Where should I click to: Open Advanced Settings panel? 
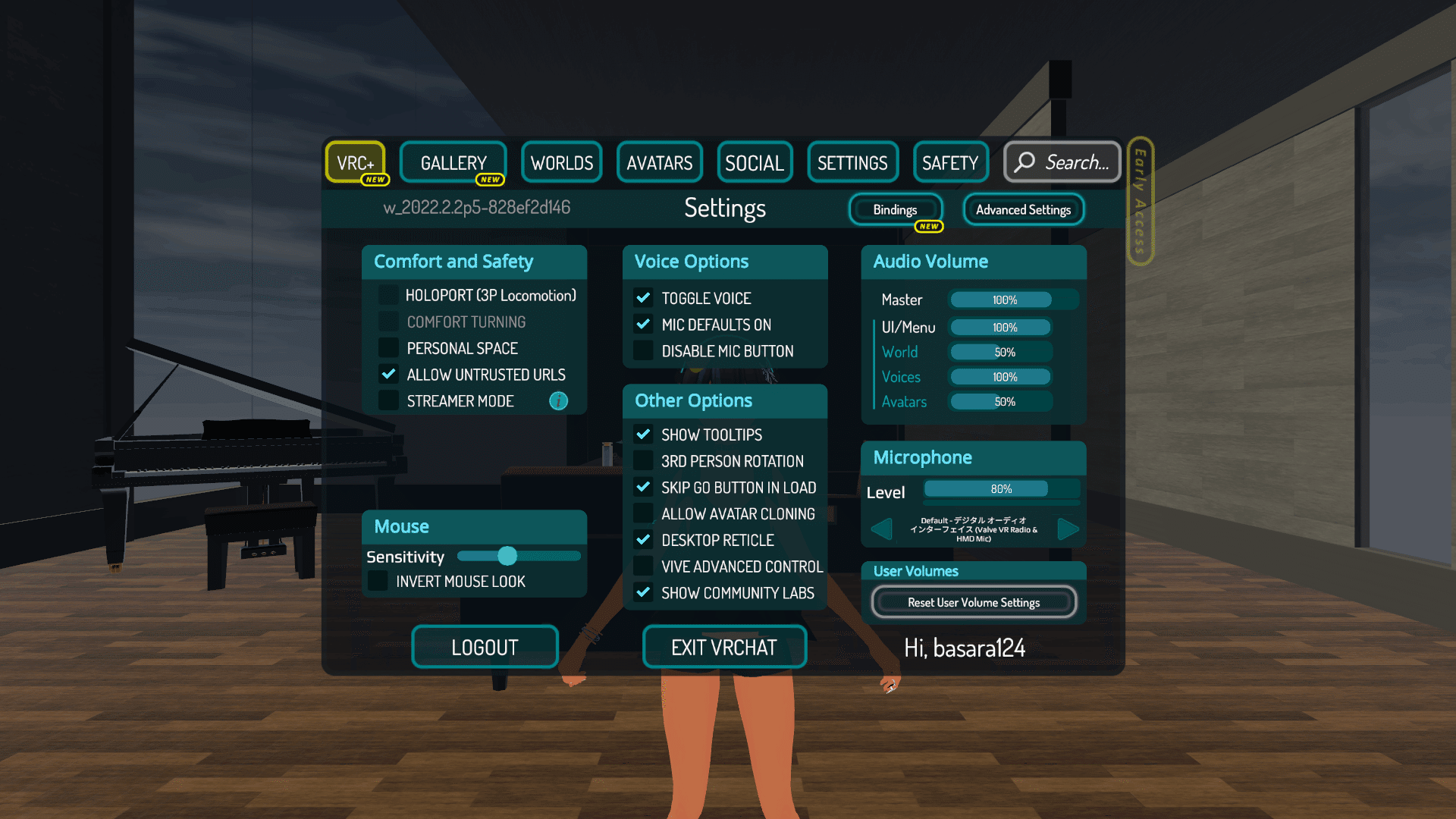[x=1022, y=210]
